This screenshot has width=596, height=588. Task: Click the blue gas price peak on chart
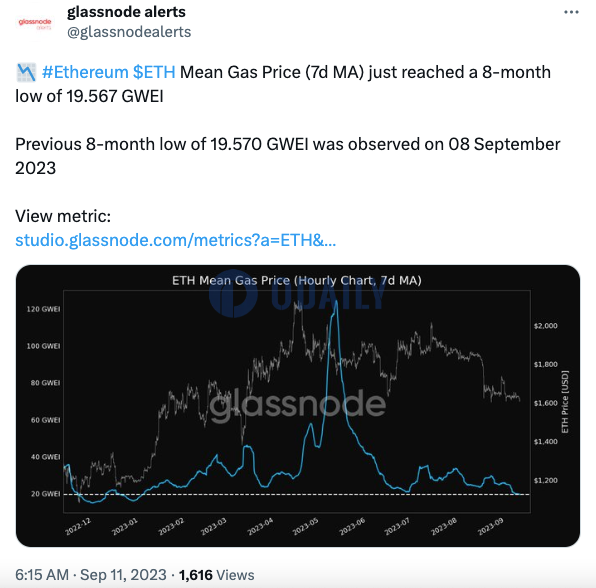click(x=336, y=302)
